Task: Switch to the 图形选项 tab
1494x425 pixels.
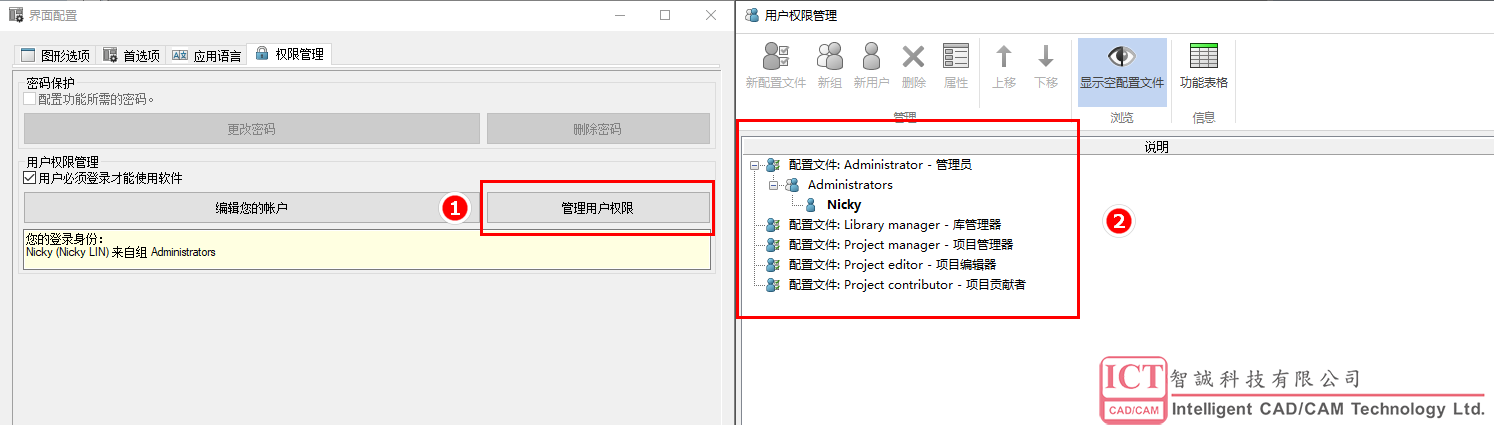Action: pyautogui.click(x=55, y=55)
